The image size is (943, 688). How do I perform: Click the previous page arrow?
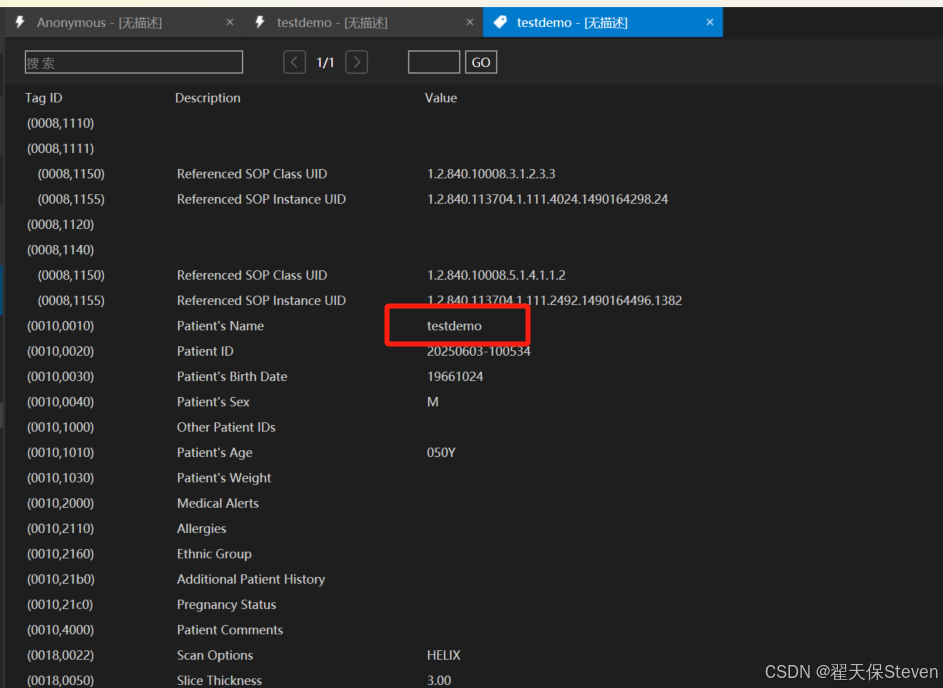pos(294,61)
